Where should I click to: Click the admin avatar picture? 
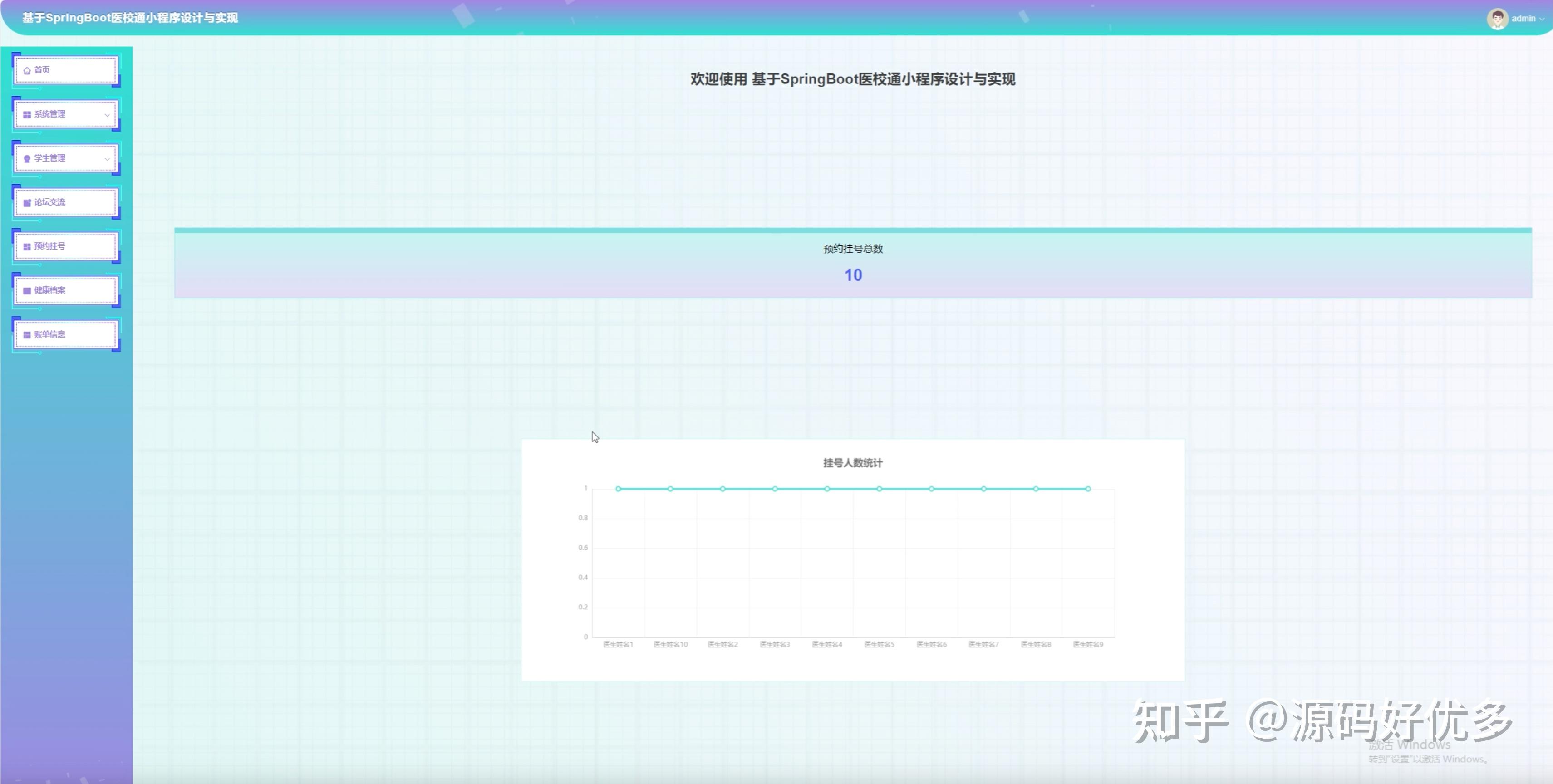click(1498, 18)
